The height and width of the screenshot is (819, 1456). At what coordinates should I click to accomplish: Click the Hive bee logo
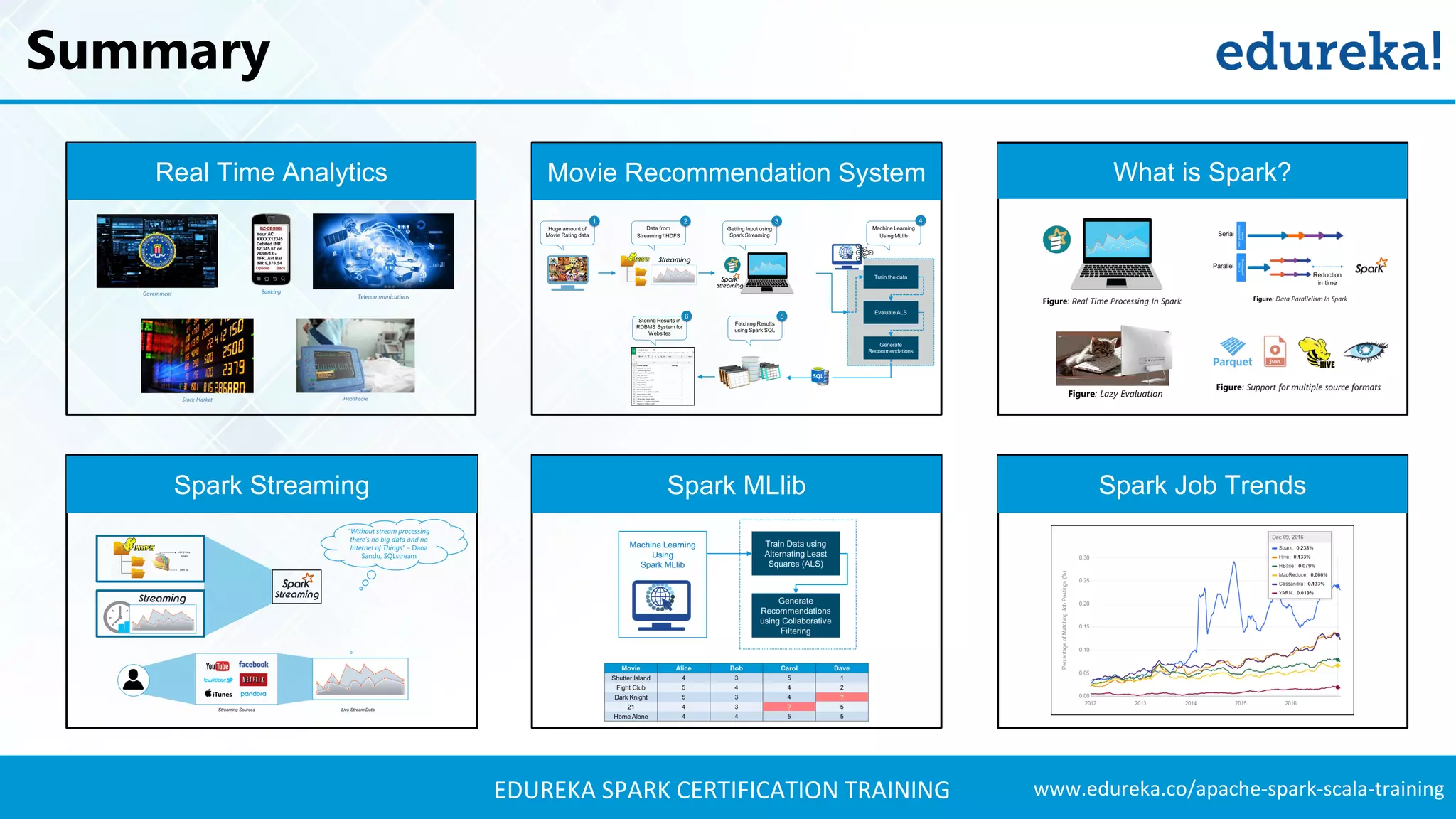point(1317,352)
